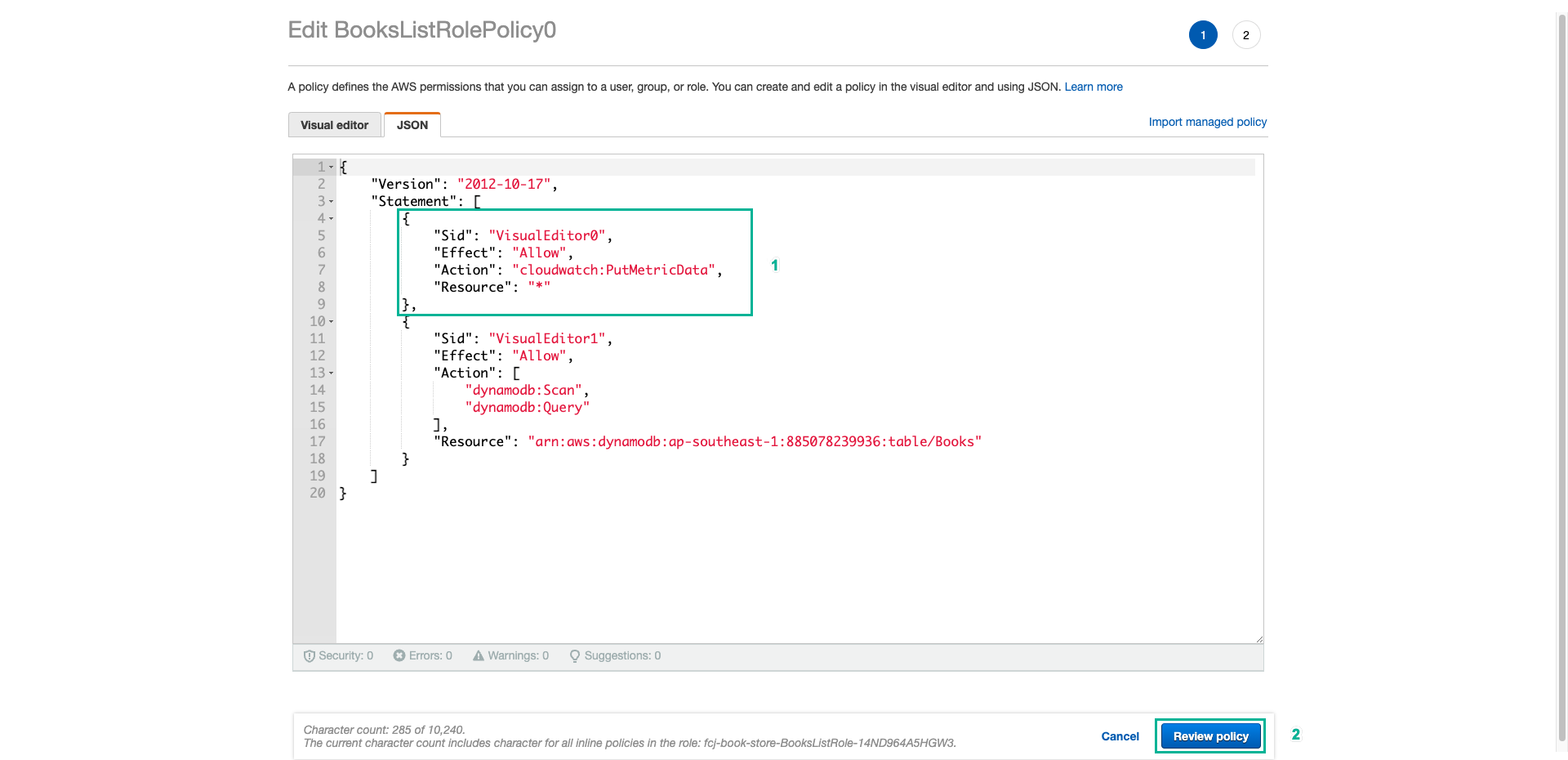Click the Suggestions lightbulb icon
The width and height of the screenshot is (1568, 760).
pyautogui.click(x=575, y=656)
